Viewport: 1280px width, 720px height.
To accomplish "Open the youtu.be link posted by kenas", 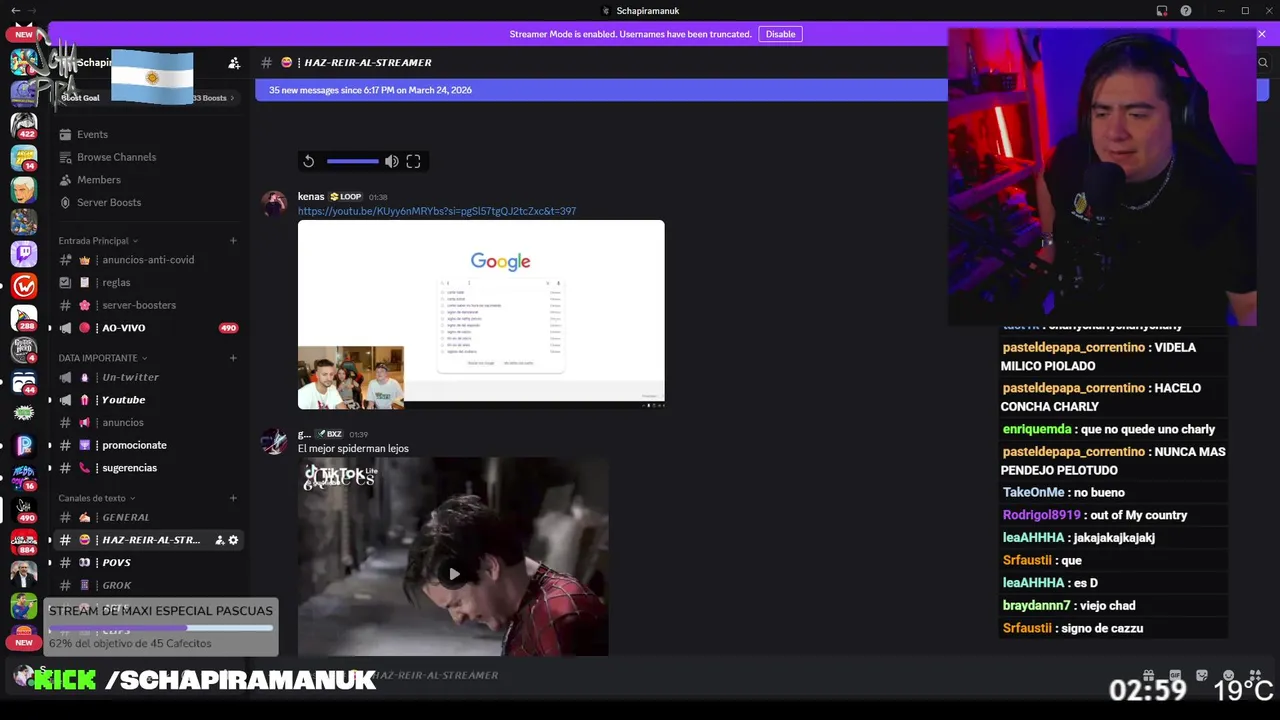I will (437, 211).
